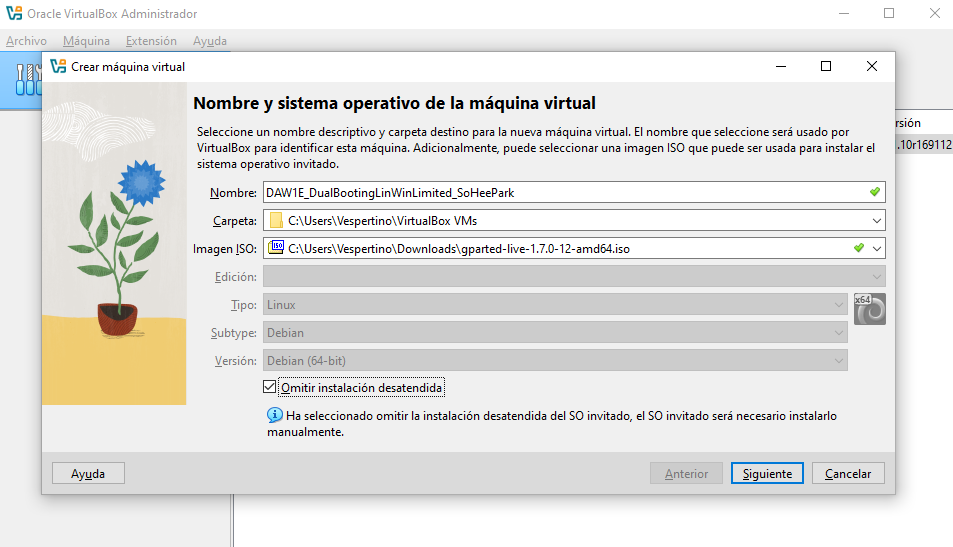Click Siguiente to continue
The width and height of the screenshot is (953, 547).
(767, 473)
